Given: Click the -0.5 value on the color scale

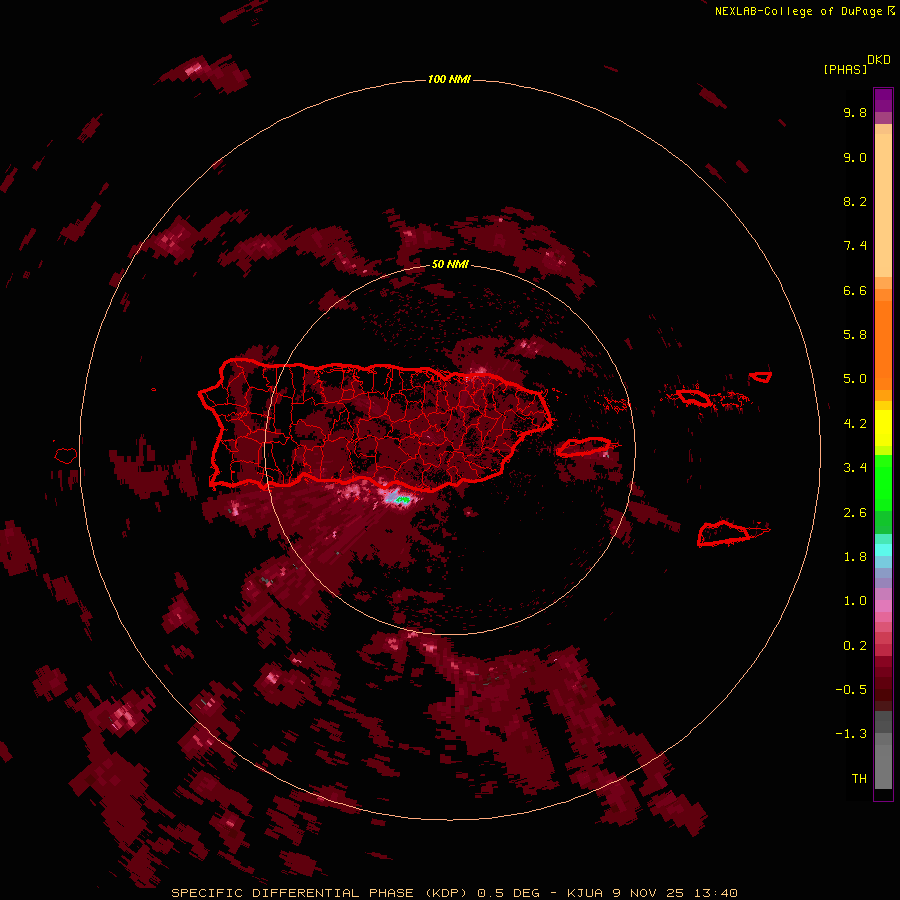Looking at the screenshot, I should coord(851,690).
